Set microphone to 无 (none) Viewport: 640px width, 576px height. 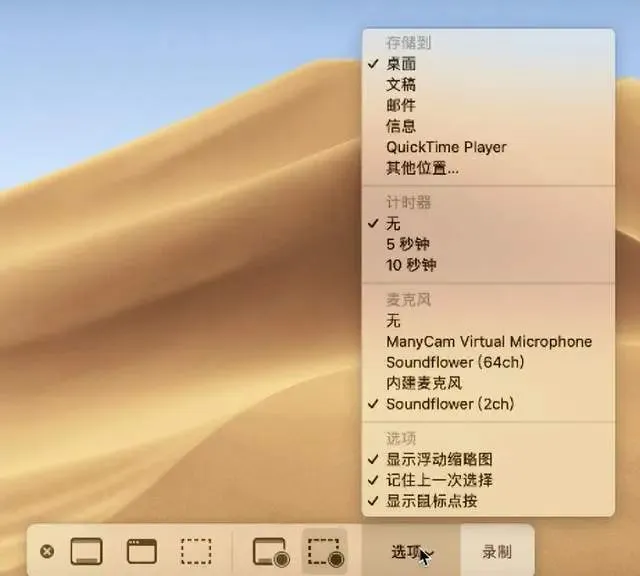pyautogui.click(x=488, y=321)
